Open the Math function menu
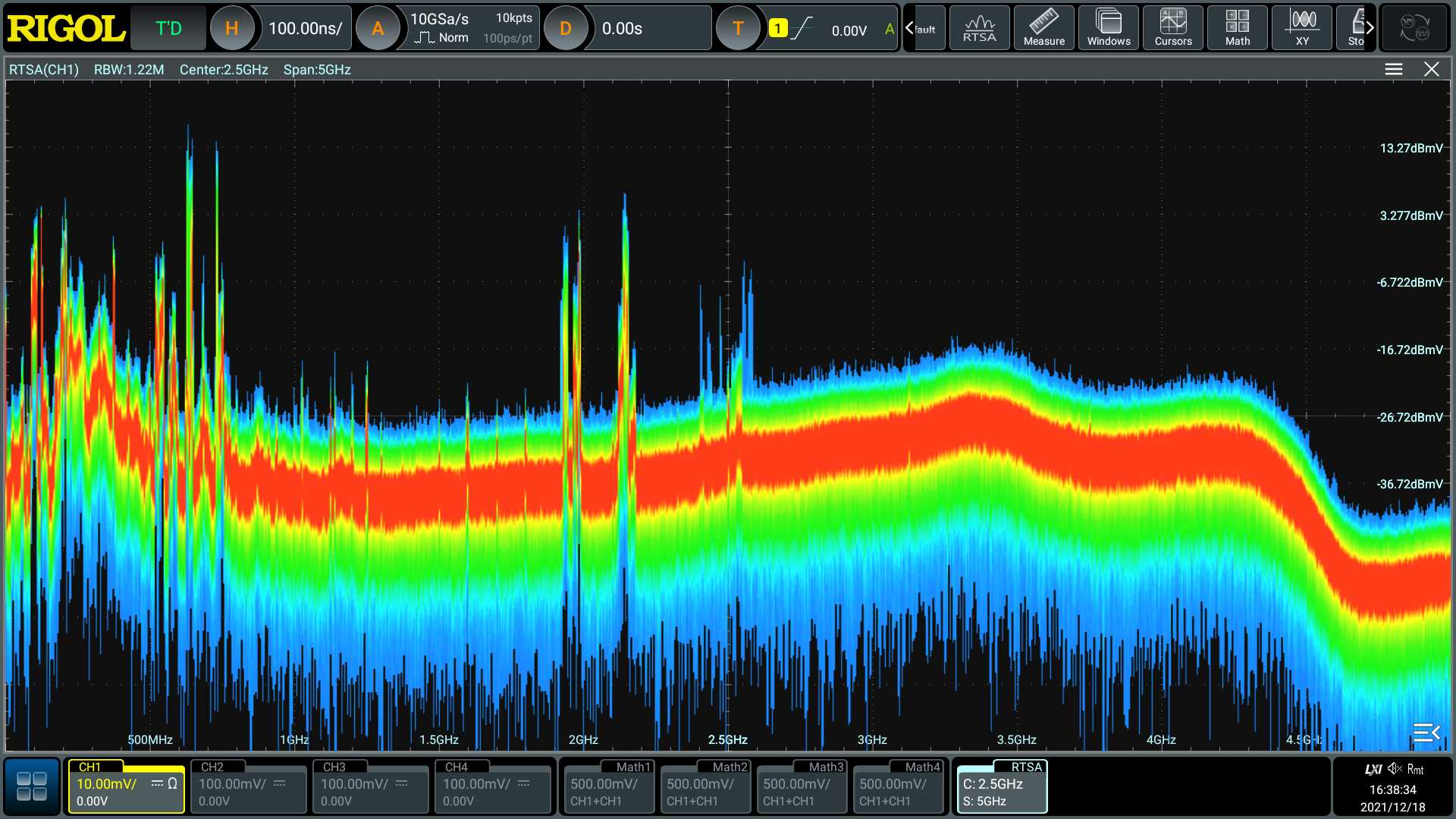The height and width of the screenshot is (819, 1456). pyautogui.click(x=1237, y=28)
